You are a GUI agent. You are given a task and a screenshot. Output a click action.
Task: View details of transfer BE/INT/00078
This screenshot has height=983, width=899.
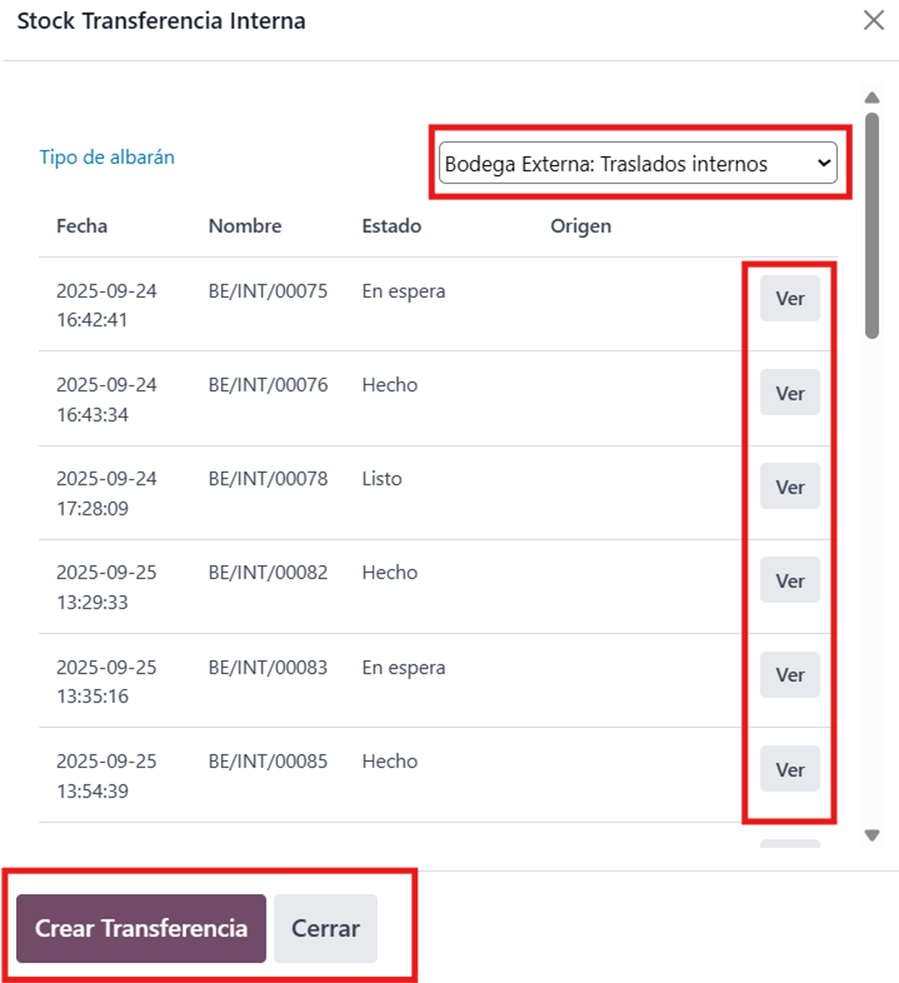coord(790,487)
